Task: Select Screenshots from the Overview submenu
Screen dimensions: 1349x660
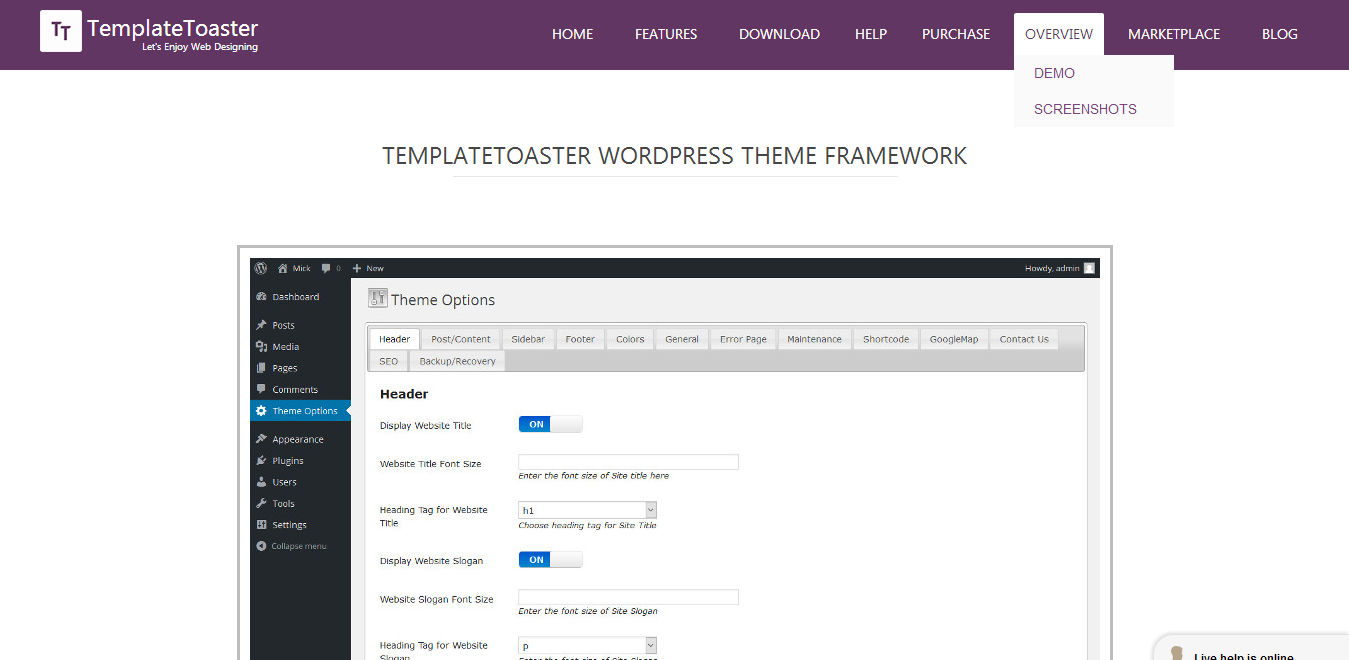Action: [1085, 109]
